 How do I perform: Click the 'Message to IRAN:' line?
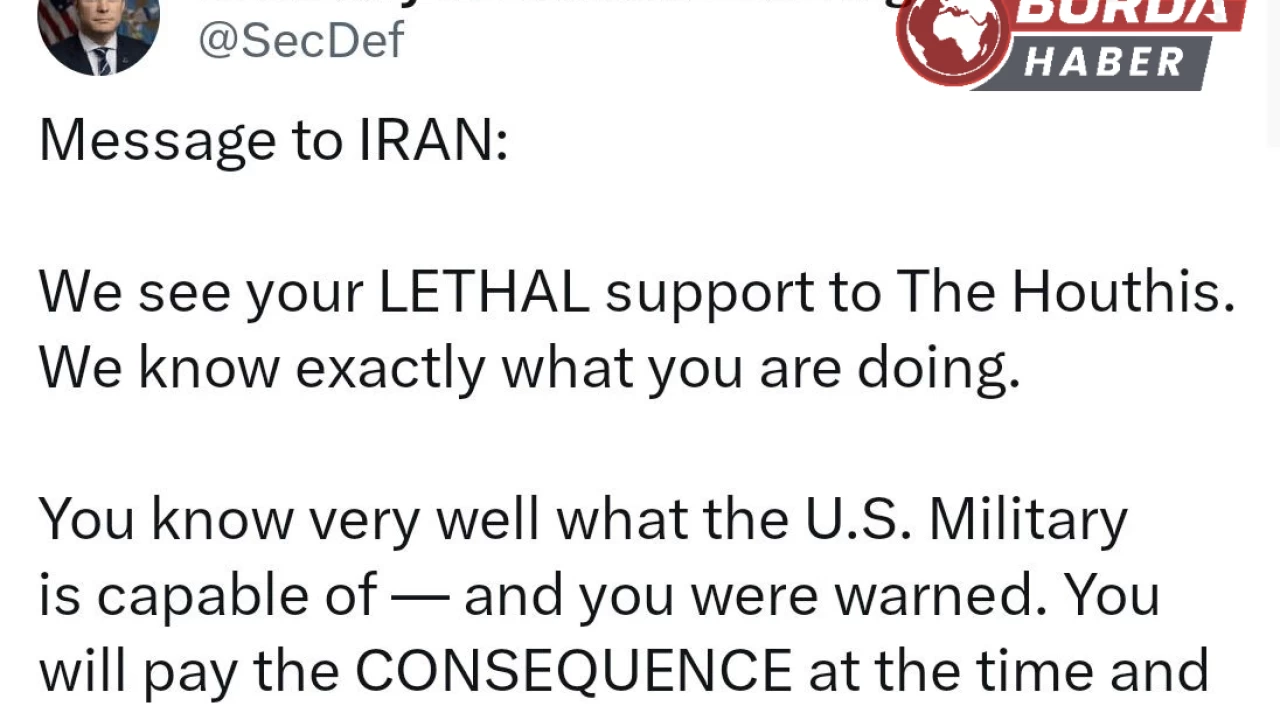coord(273,141)
